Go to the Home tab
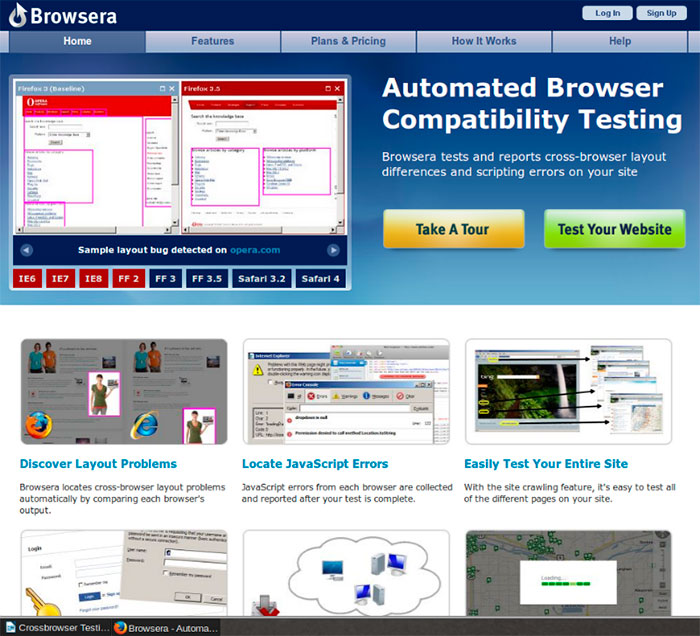This screenshot has height=636, width=700. [x=77, y=41]
